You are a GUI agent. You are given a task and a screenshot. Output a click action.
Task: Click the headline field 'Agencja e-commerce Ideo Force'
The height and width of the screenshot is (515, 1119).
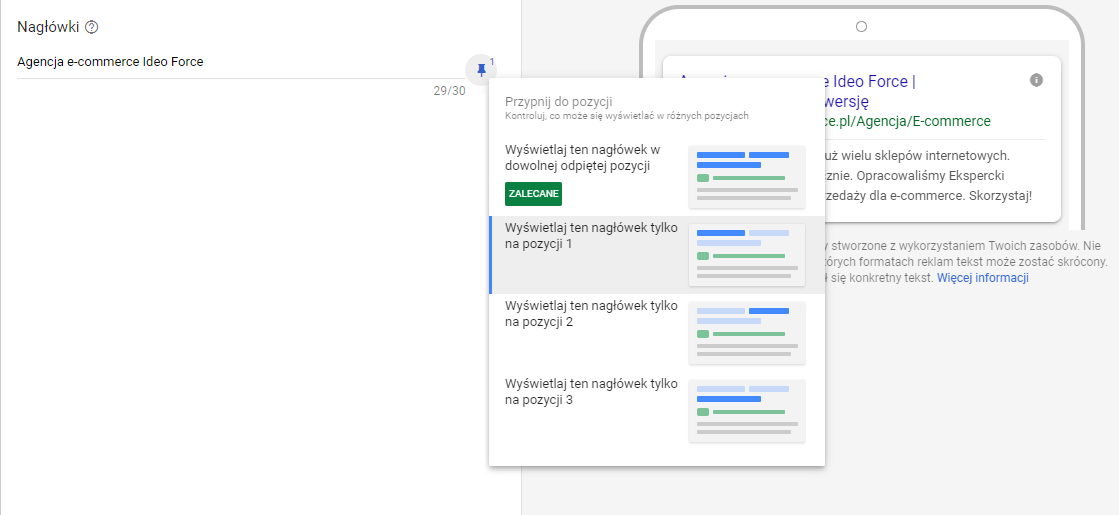pyautogui.click(x=240, y=63)
